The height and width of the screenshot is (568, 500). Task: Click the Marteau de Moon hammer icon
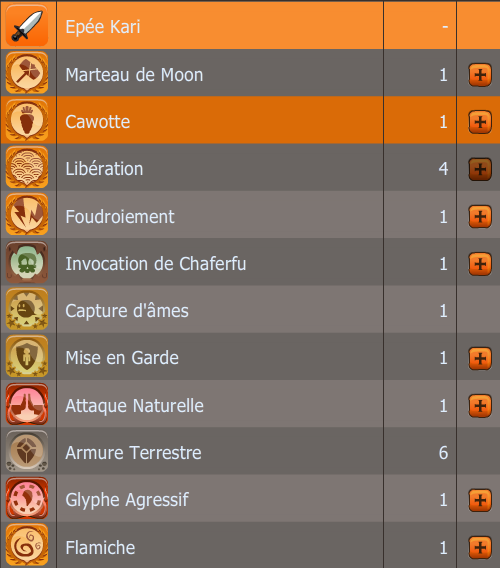pyautogui.click(x=27, y=73)
